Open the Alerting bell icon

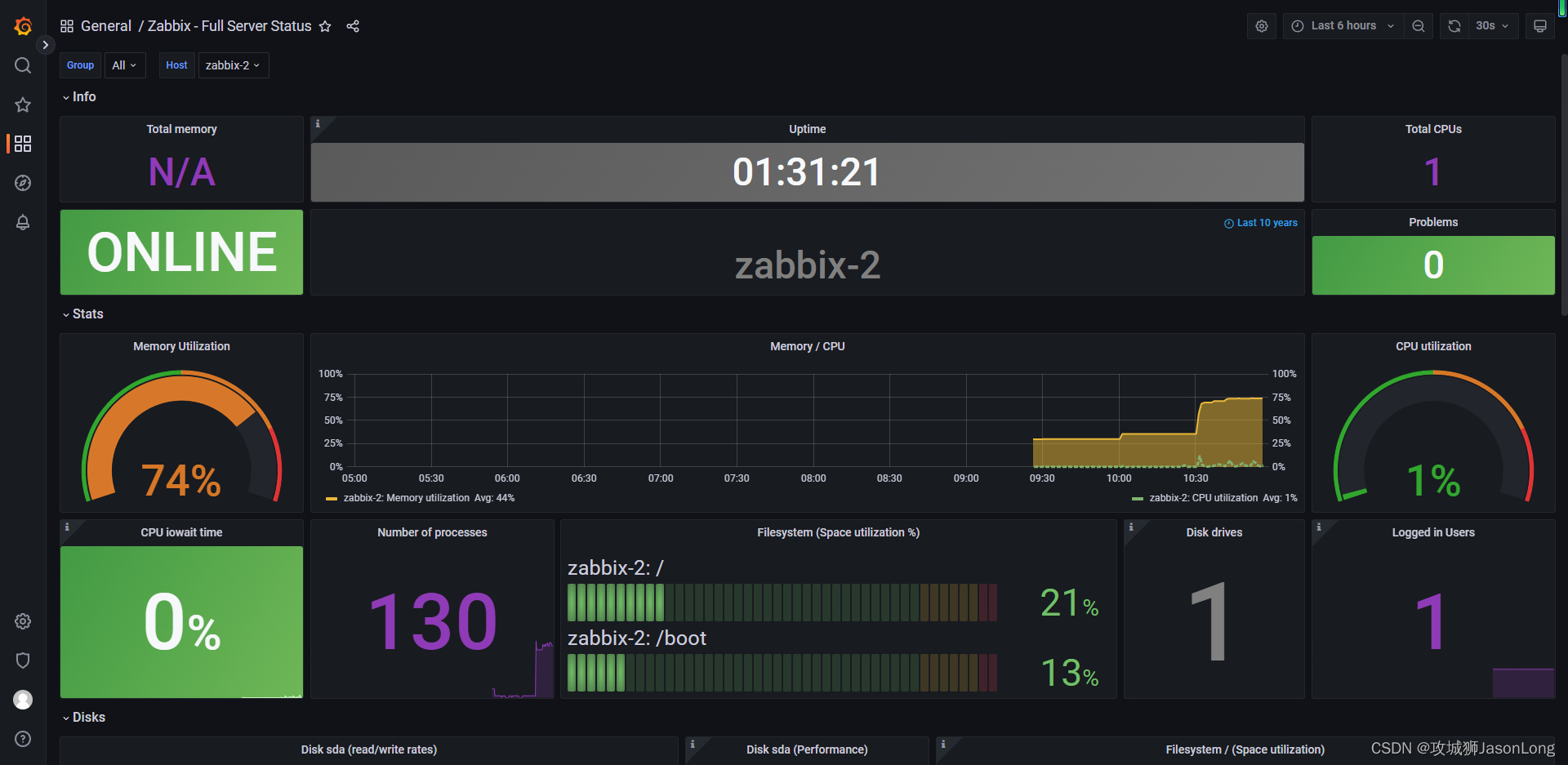tap(22, 222)
